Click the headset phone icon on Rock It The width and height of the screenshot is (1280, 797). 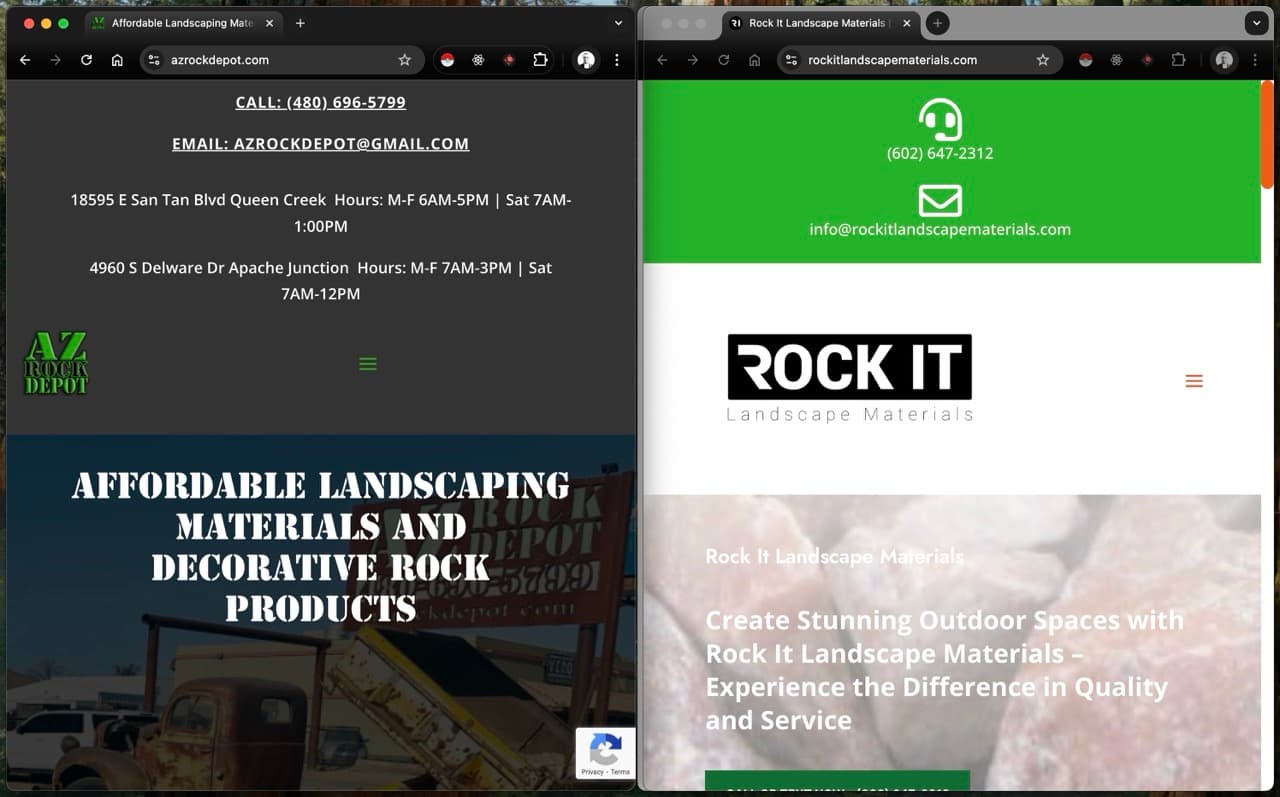point(940,119)
